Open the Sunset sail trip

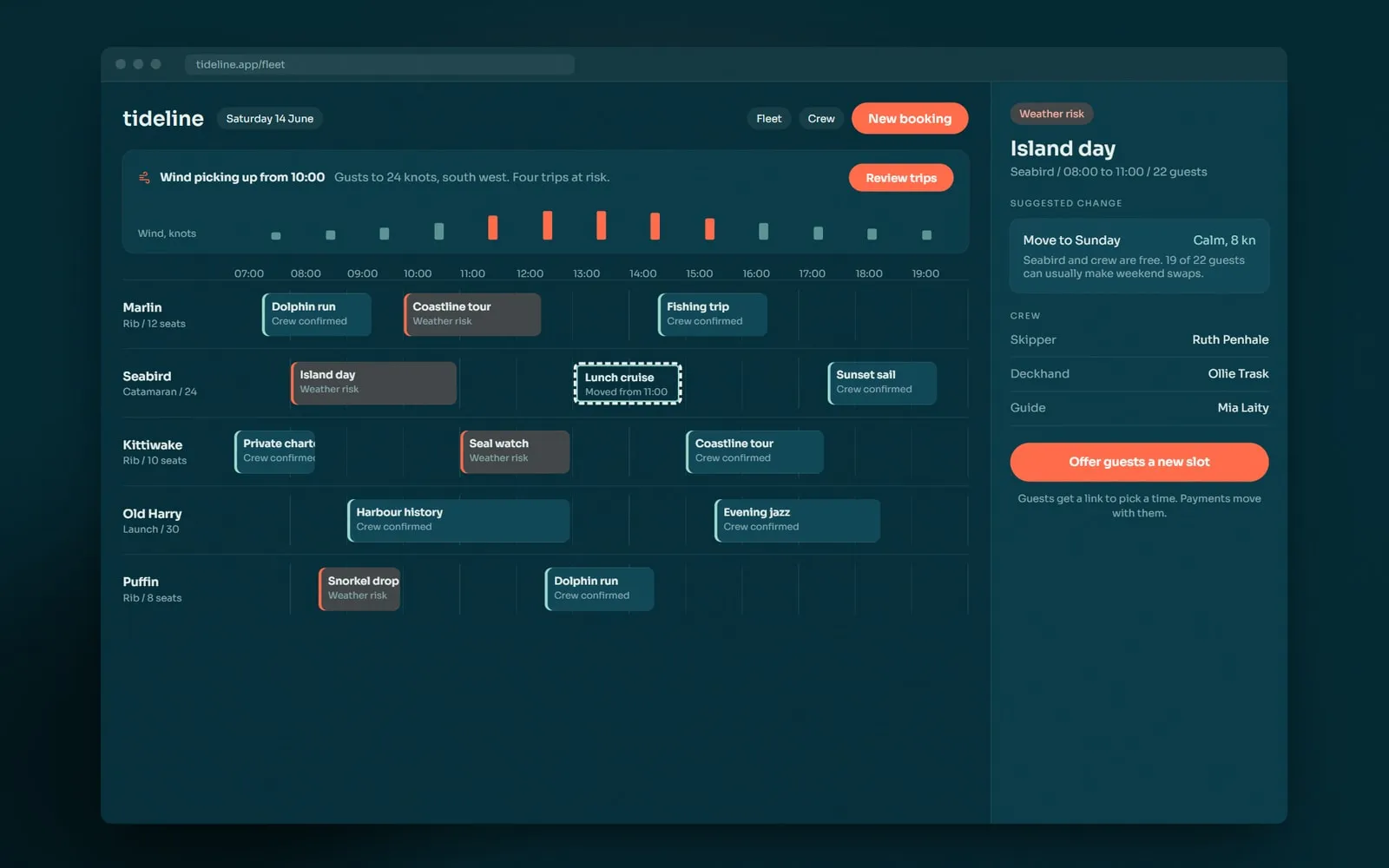[x=882, y=383]
